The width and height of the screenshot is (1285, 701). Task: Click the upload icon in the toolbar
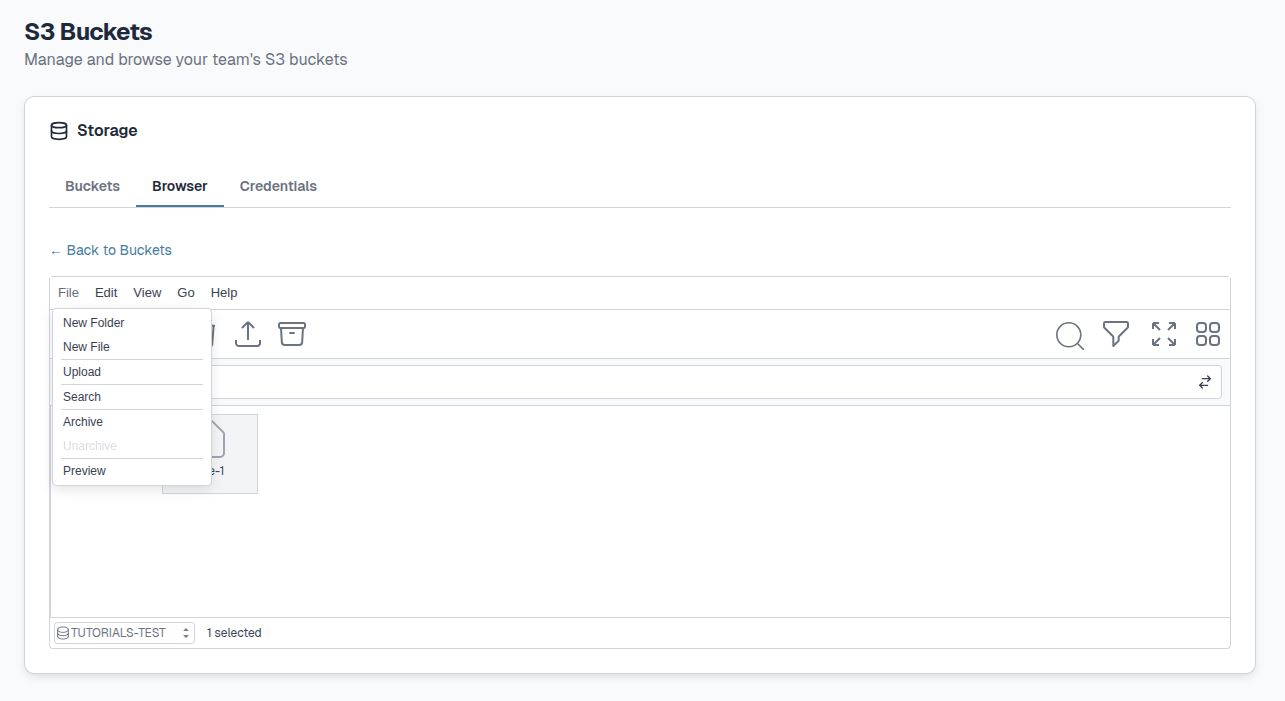(248, 334)
